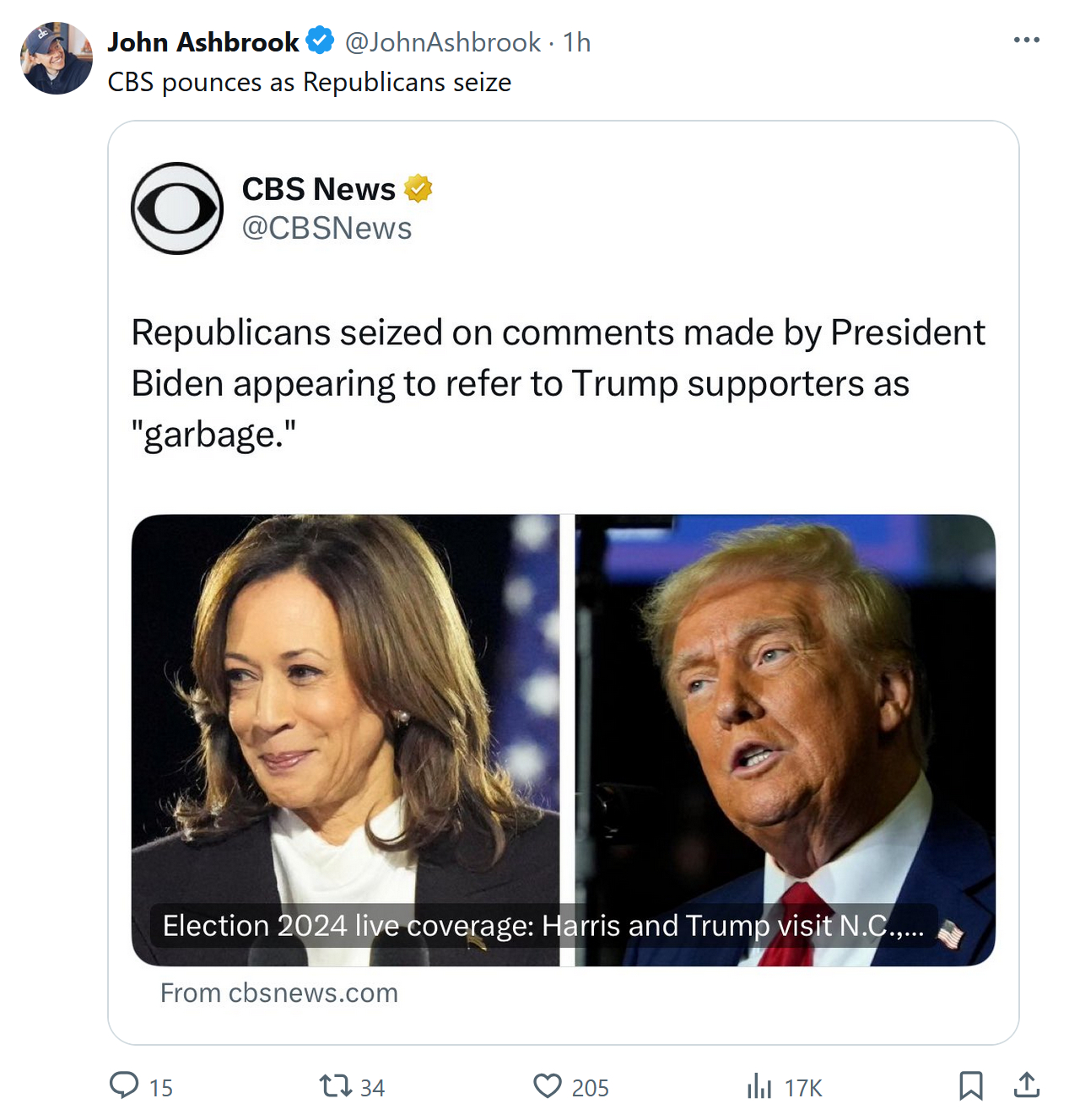
Task: Open Election 2024 live coverage article image
Action: coord(563,726)
